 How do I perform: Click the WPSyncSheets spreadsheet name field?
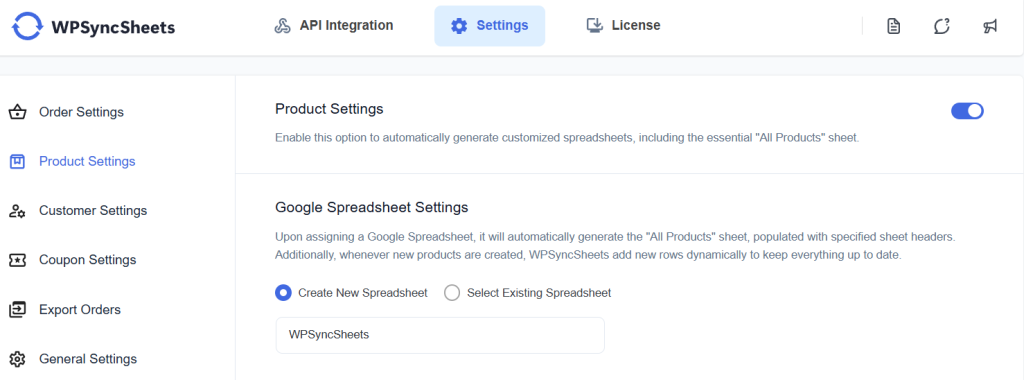pyautogui.click(x=440, y=335)
